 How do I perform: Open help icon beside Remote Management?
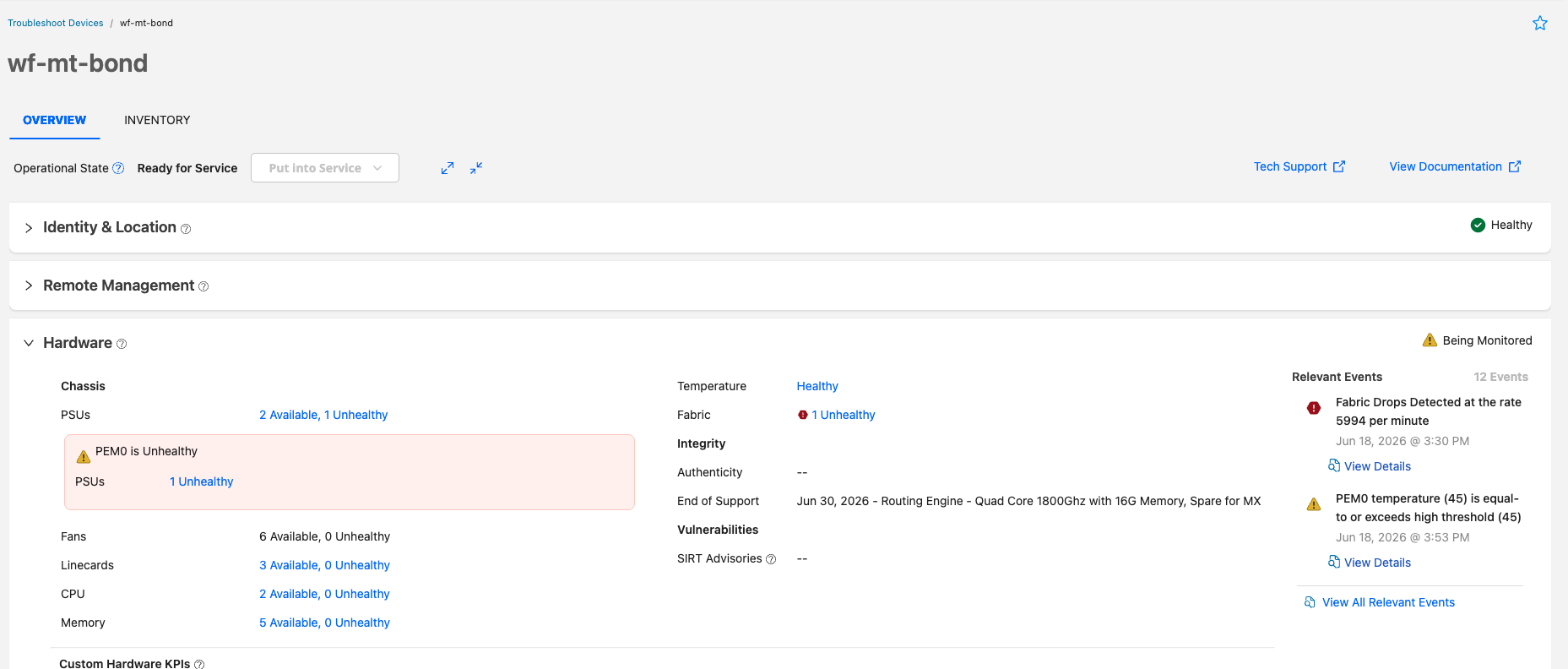tap(203, 287)
